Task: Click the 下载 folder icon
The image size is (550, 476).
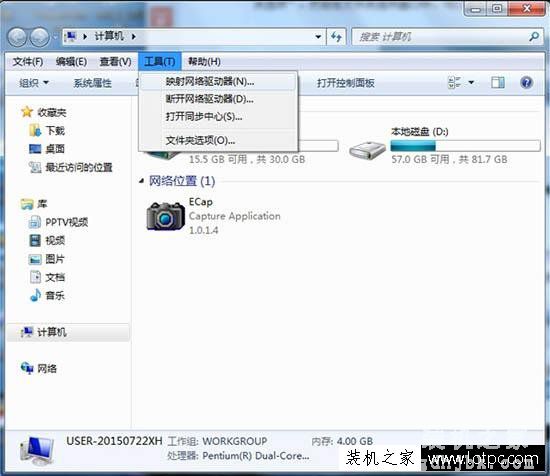Action: pos(35,130)
